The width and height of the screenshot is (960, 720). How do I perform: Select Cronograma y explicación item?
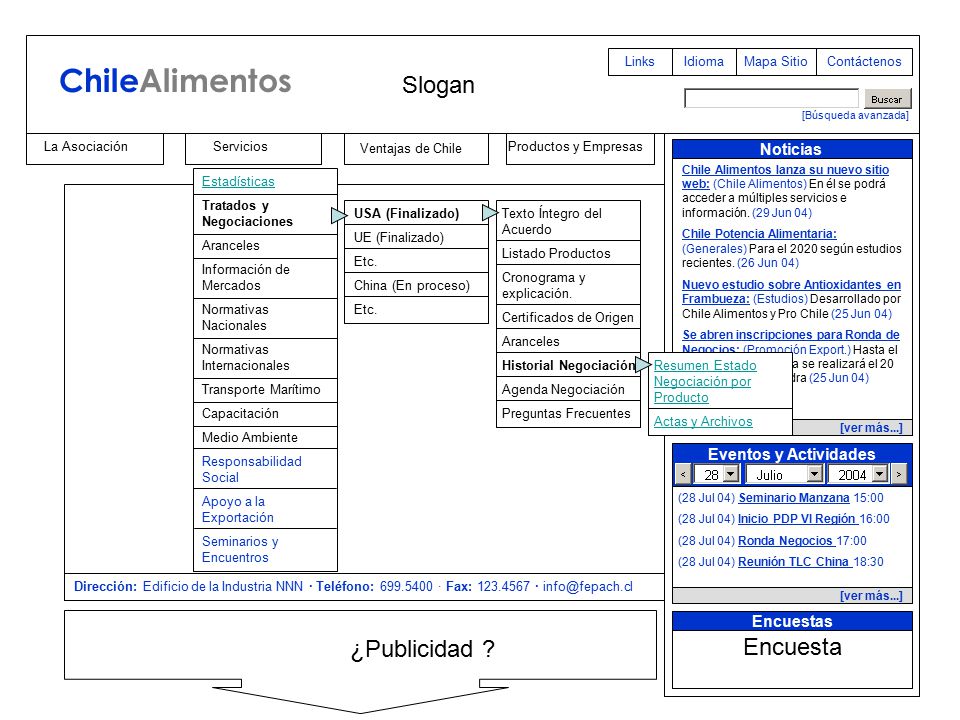(568, 285)
